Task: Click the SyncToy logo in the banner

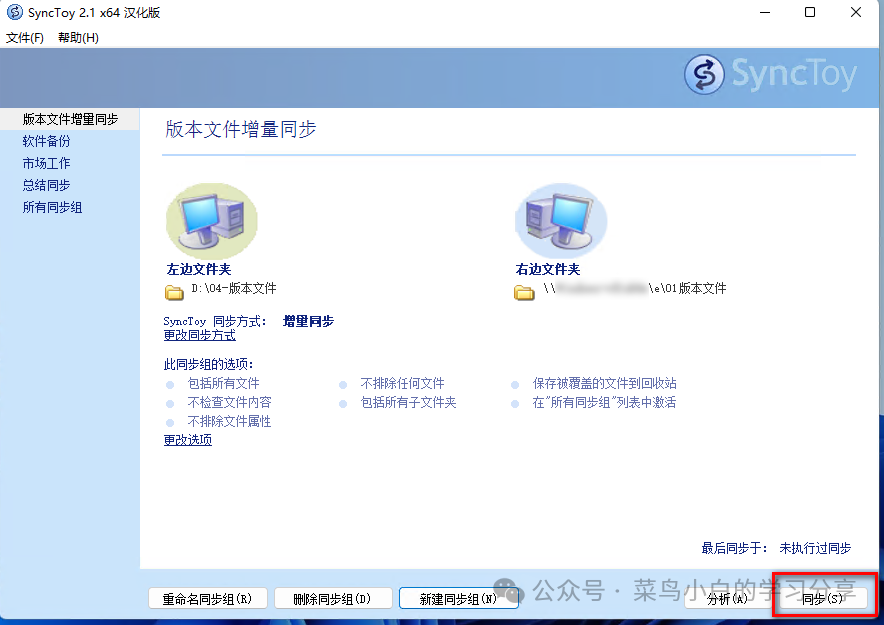Action: click(x=771, y=74)
